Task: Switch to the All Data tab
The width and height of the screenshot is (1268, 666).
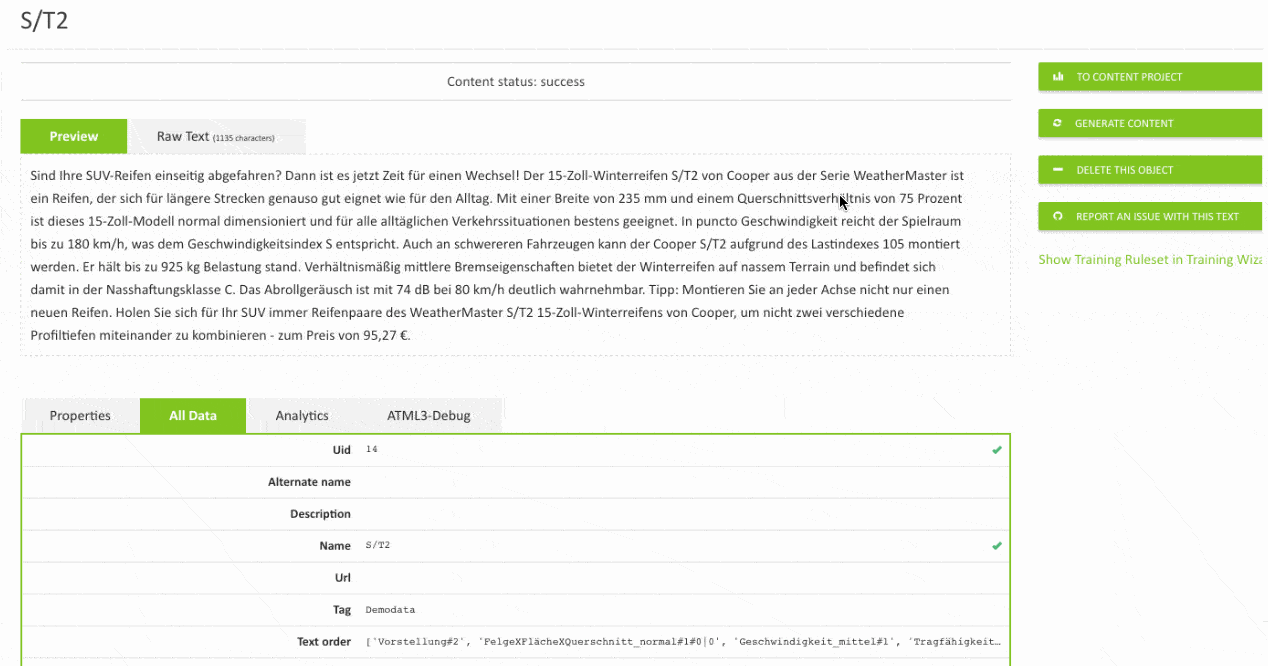Action: [x=192, y=415]
